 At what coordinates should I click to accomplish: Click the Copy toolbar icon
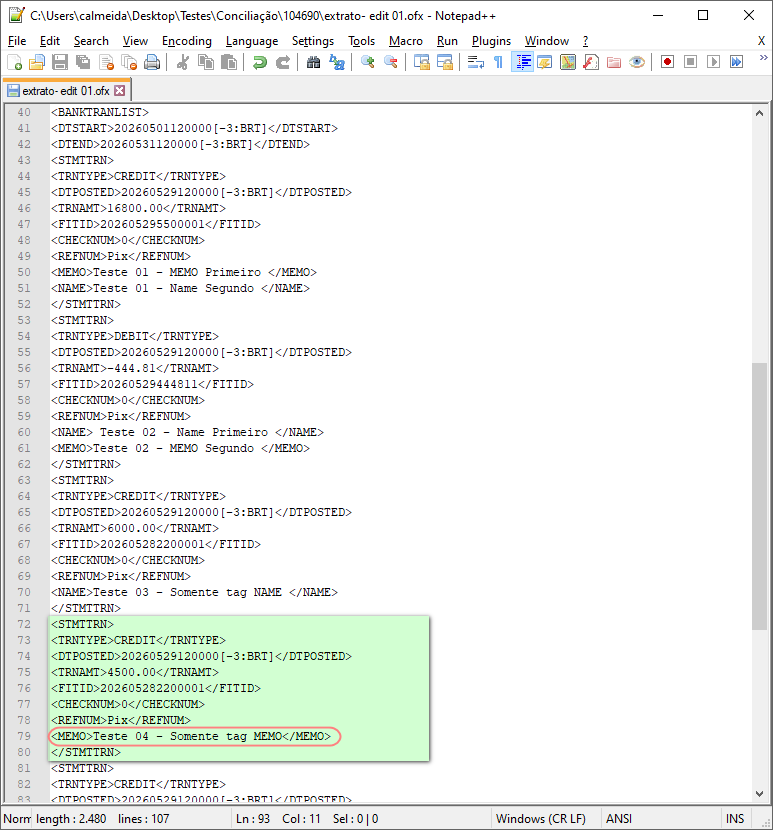pyautogui.click(x=205, y=62)
